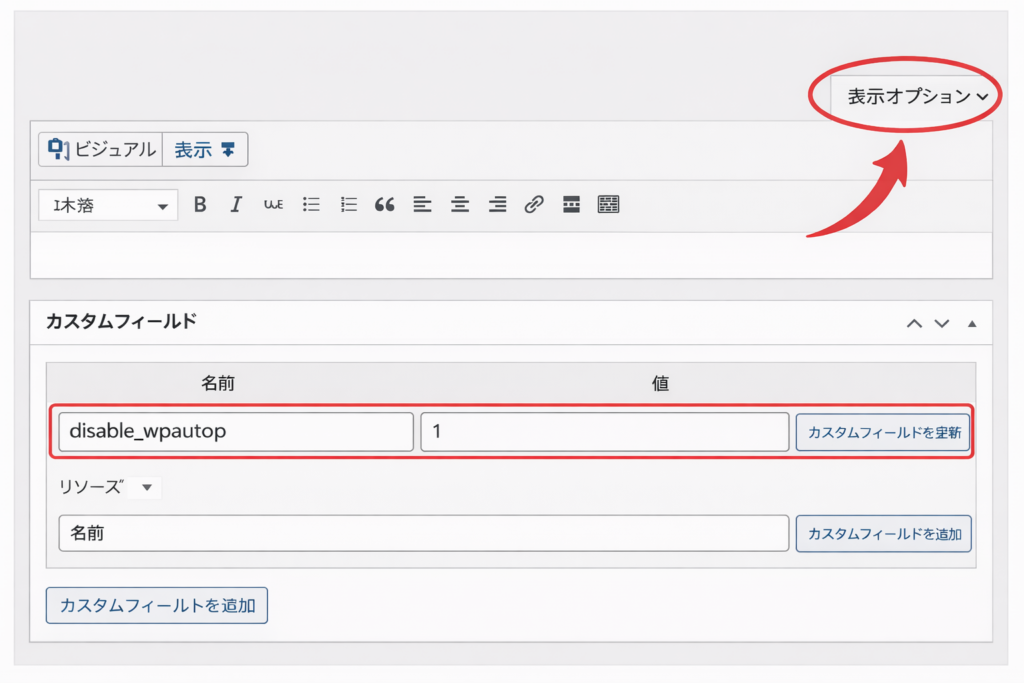Toggle bold formatting in the editor toolbar

pos(199,204)
